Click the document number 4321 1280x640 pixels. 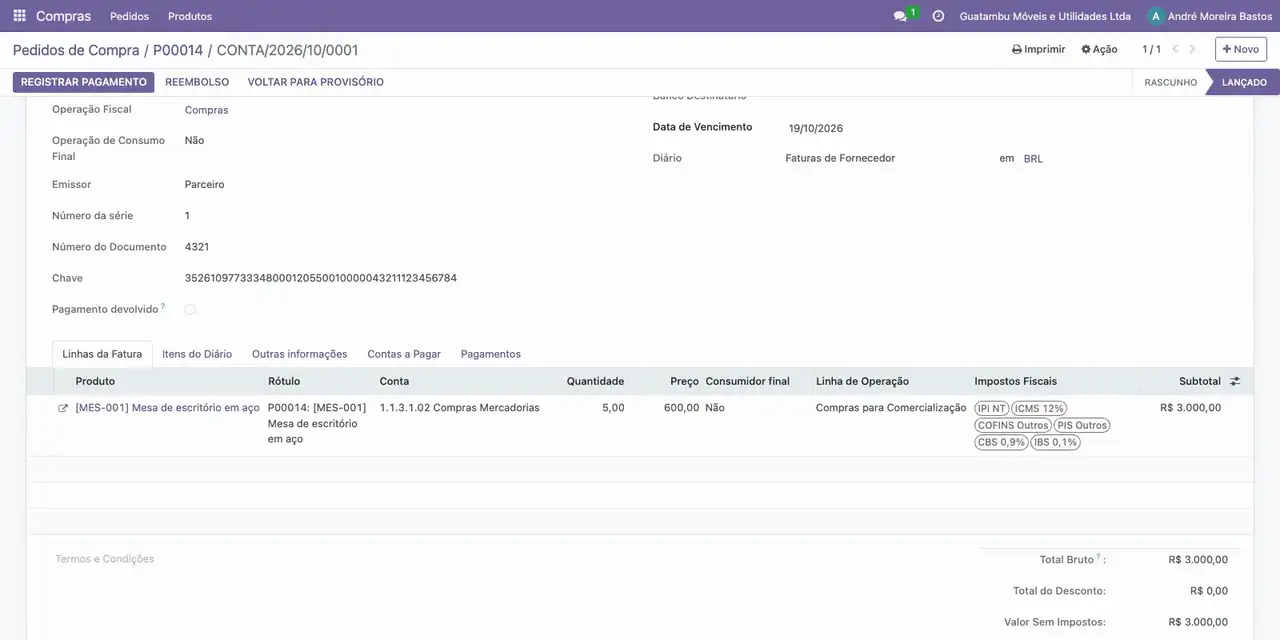click(197, 247)
